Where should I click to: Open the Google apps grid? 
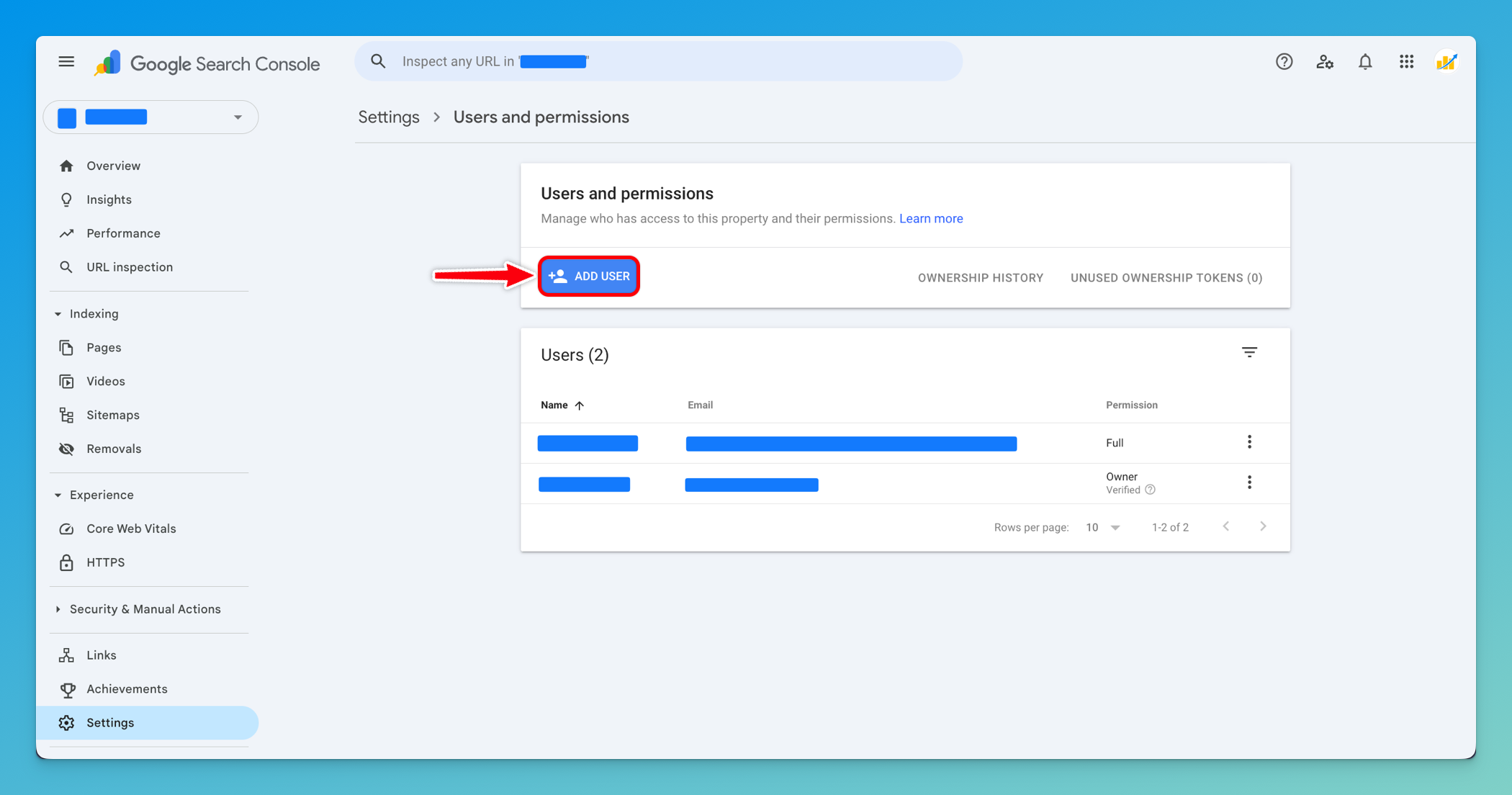pyautogui.click(x=1405, y=62)
